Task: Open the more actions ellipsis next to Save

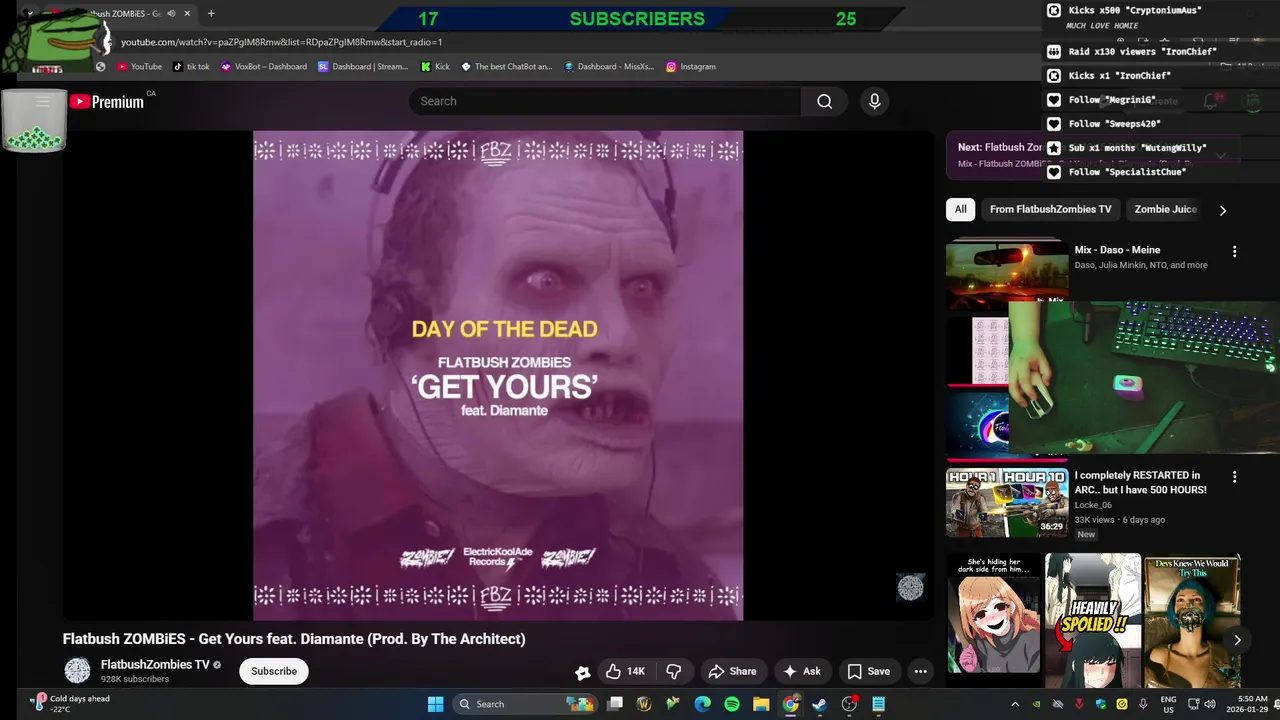Action: [921, 671]
